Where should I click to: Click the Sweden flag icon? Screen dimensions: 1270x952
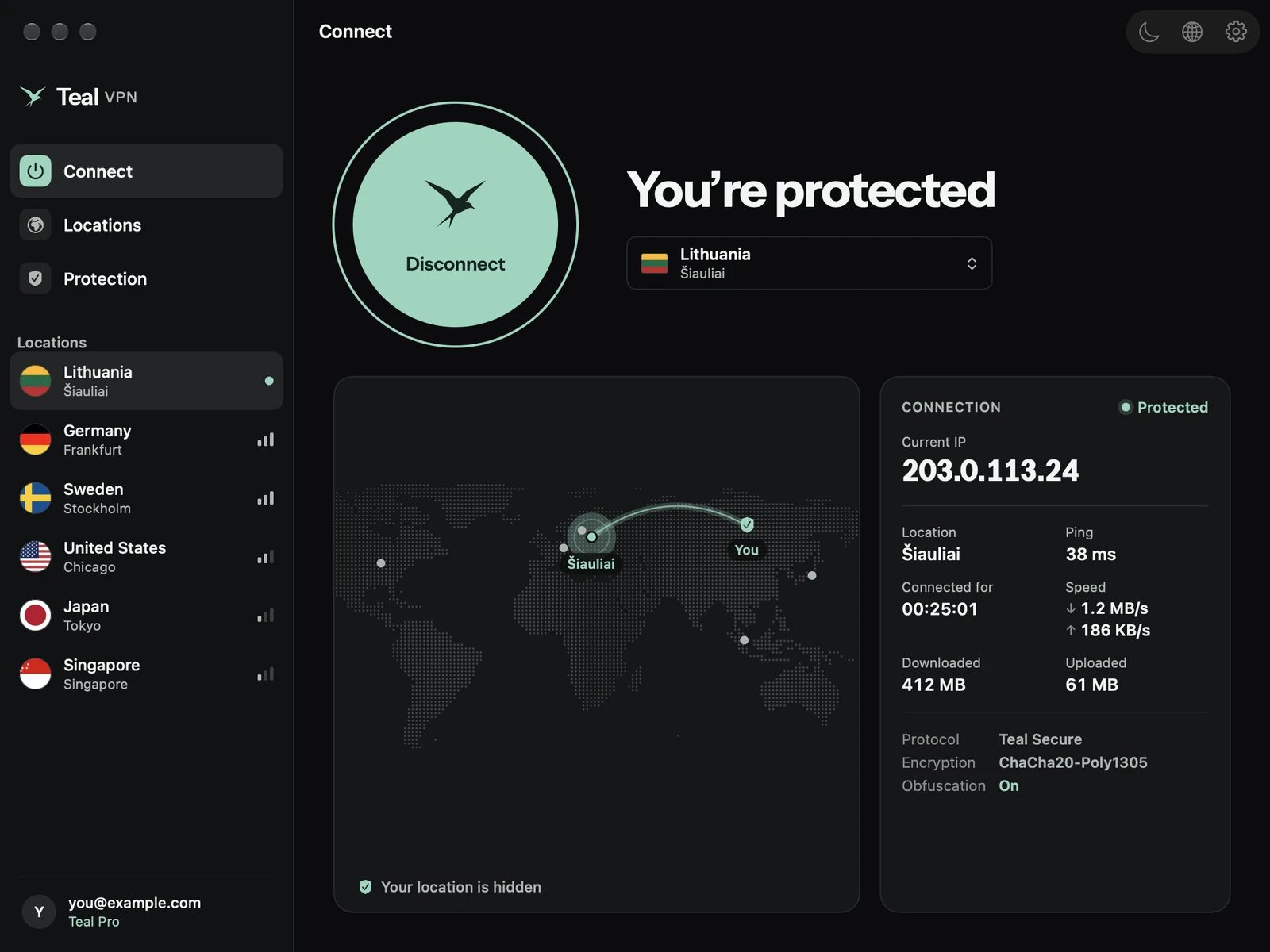click(35, 498)
